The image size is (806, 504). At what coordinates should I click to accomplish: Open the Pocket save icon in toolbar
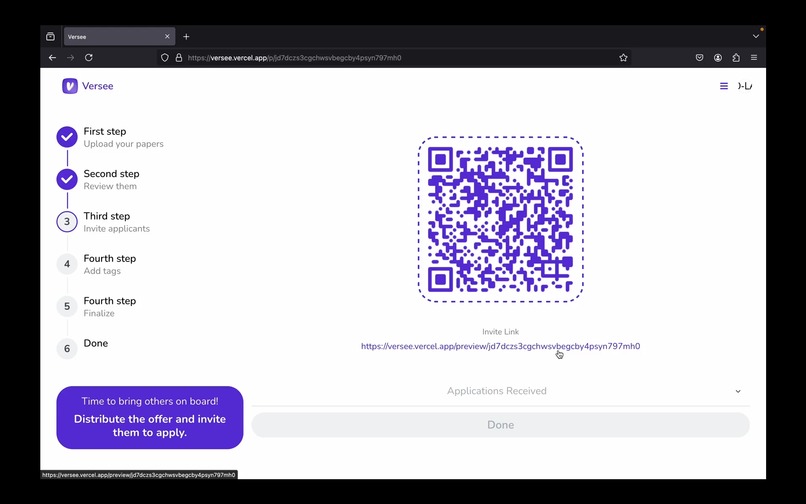(699, 58)
